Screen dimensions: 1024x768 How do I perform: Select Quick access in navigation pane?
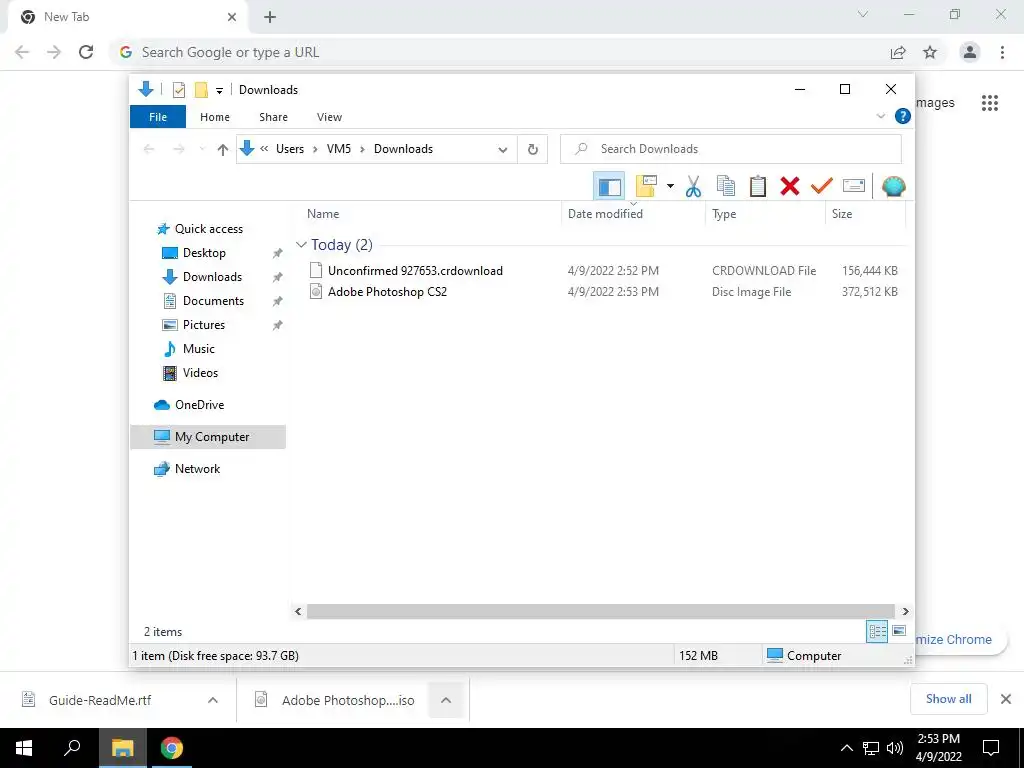coord(208,229)
